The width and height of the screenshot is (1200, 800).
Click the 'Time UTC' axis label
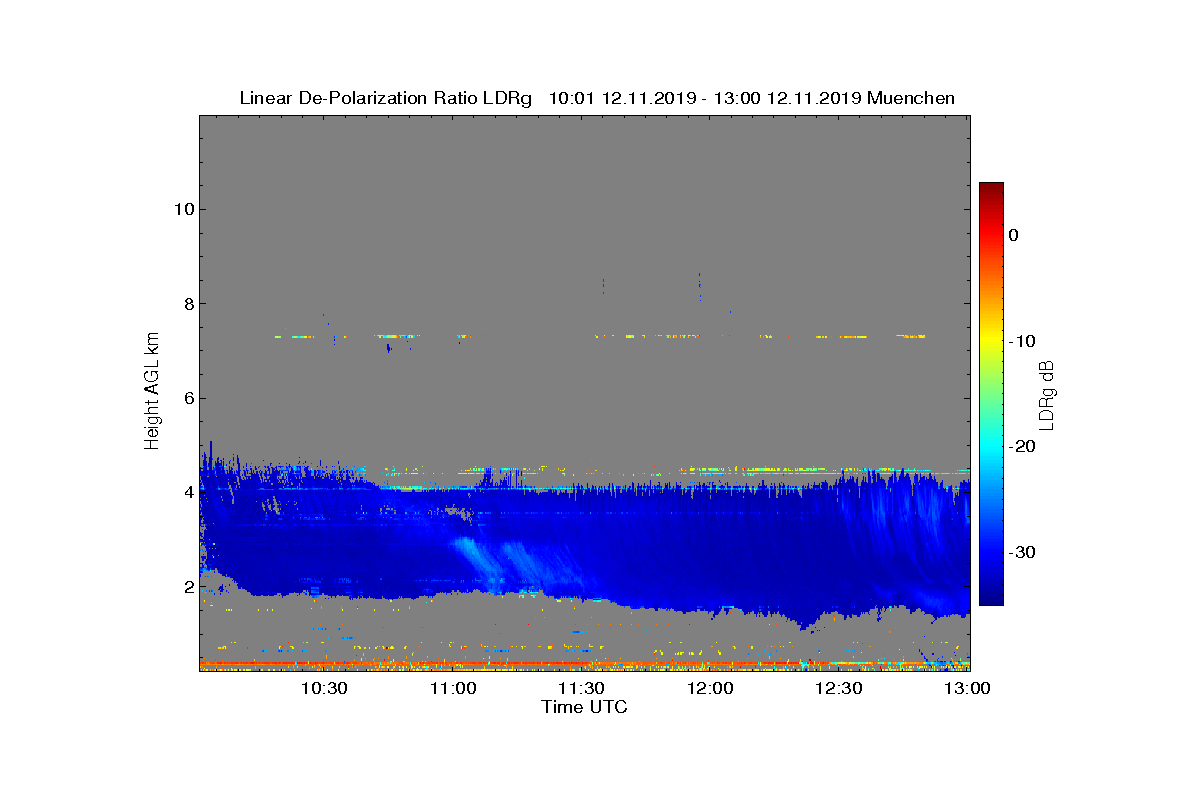585,707
